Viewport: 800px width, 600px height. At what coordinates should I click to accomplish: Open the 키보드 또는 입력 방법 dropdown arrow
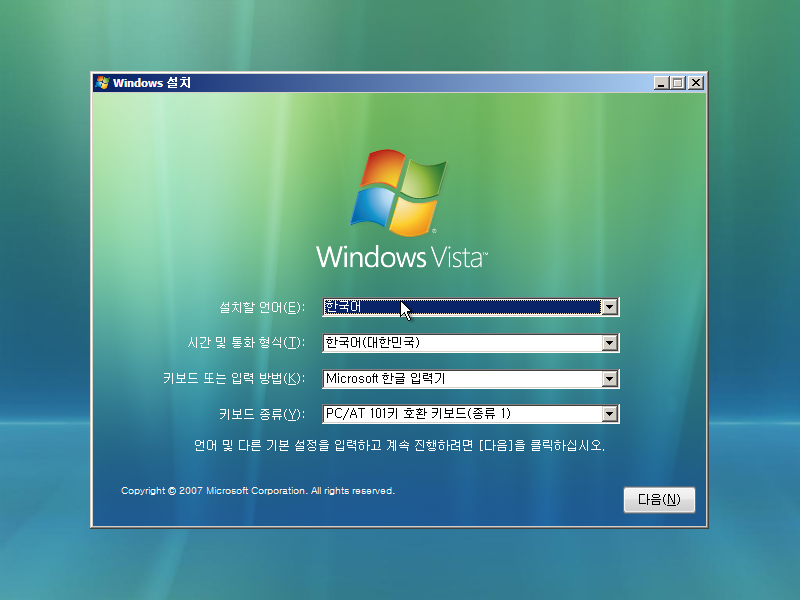[x=609, y=379]
